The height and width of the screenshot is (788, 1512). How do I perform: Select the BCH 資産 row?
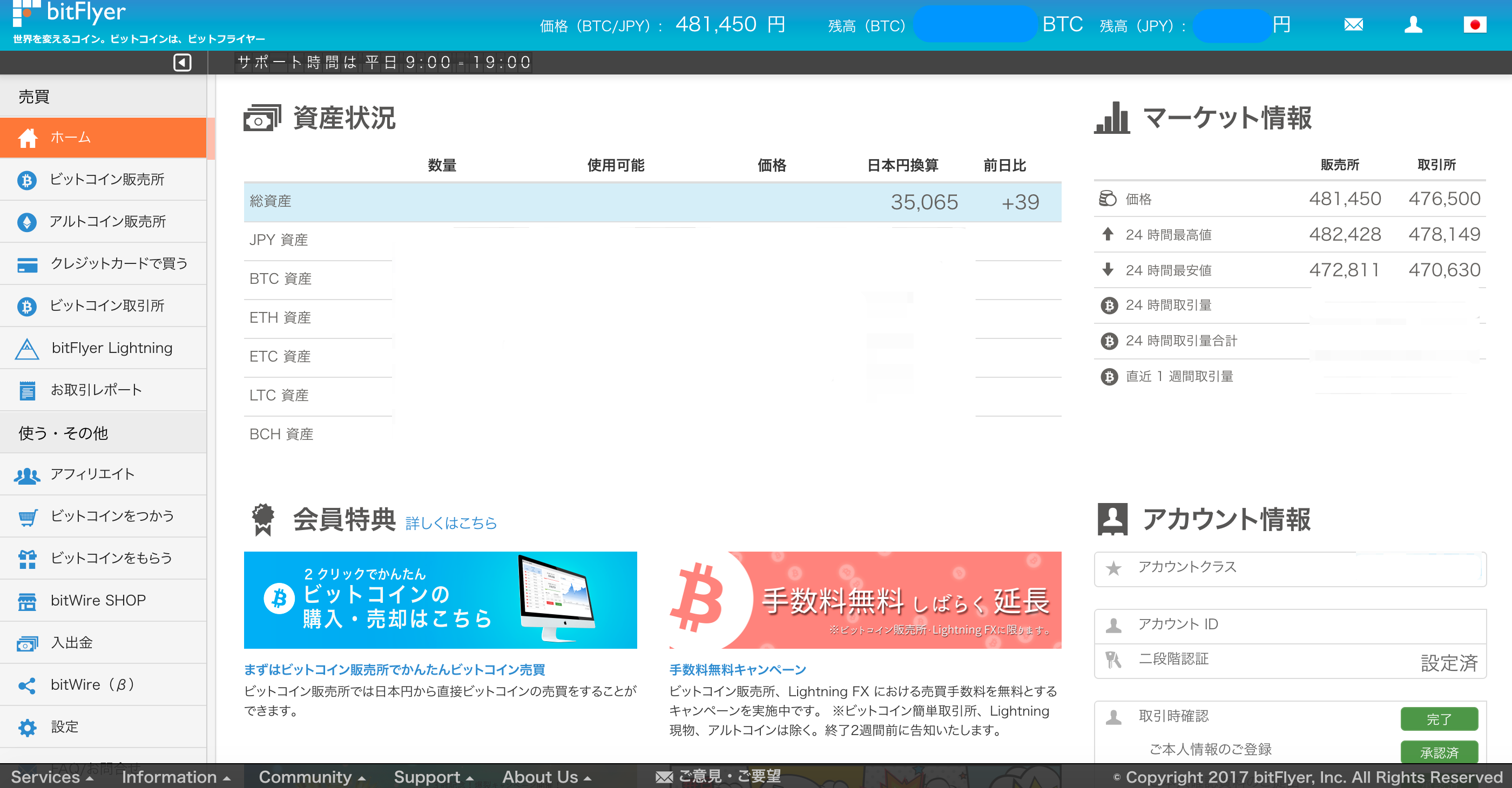[652, 435]
